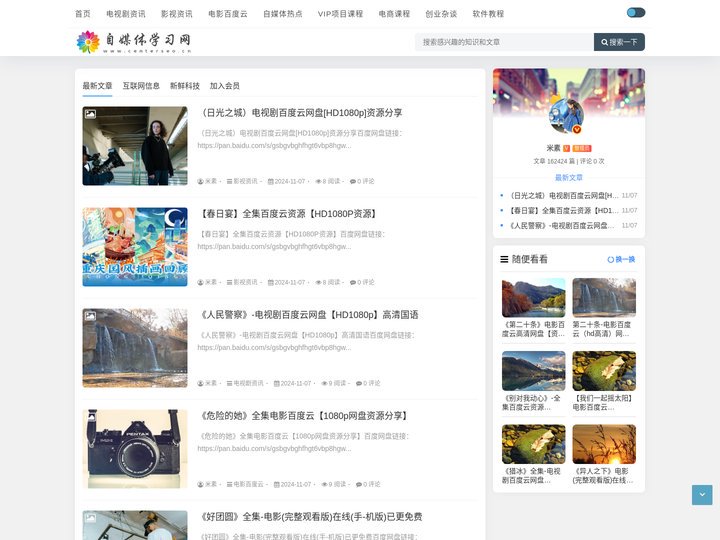Click the author avatar of 米素
This screenshot has height=540, width=720.
(567, 116)
